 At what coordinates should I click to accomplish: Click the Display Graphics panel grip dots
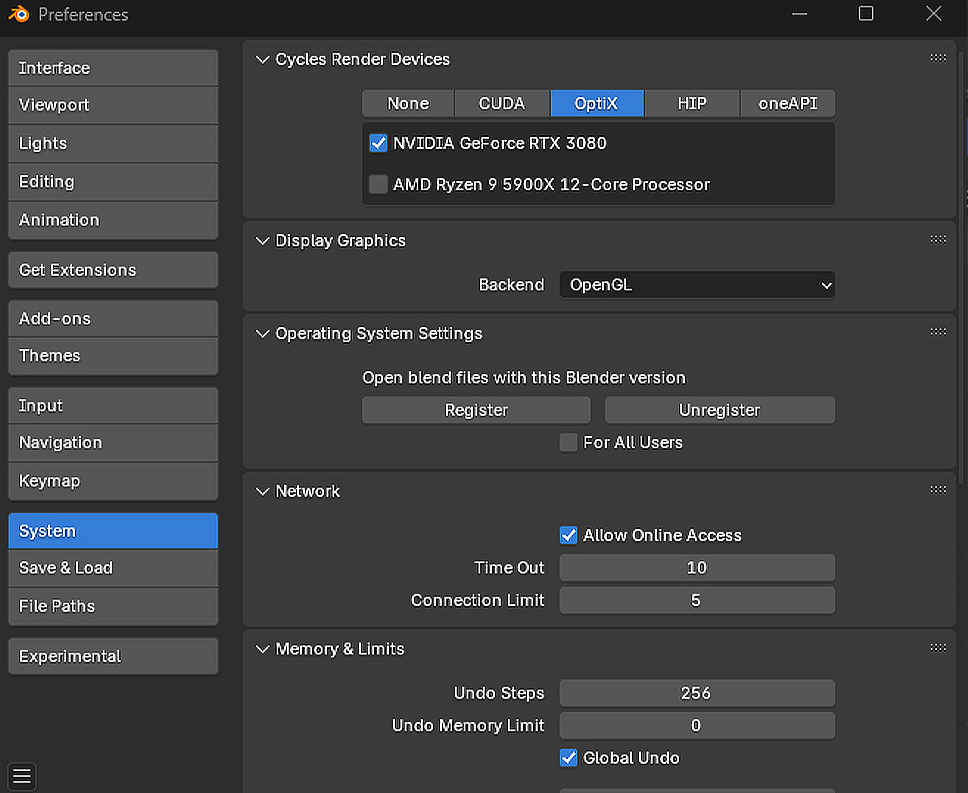click(938, 239)
